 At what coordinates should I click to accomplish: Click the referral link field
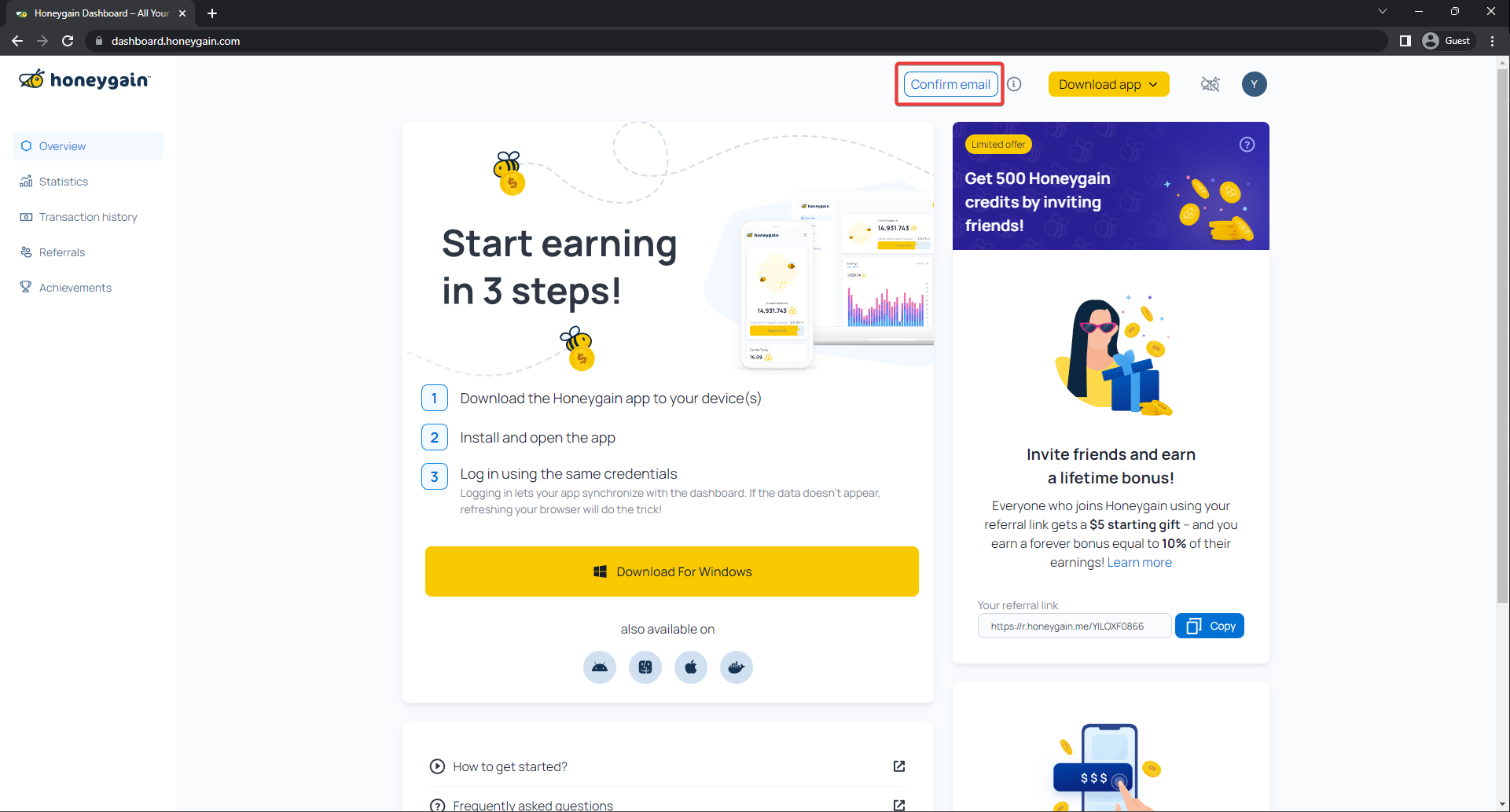[x=1075, y=626]
